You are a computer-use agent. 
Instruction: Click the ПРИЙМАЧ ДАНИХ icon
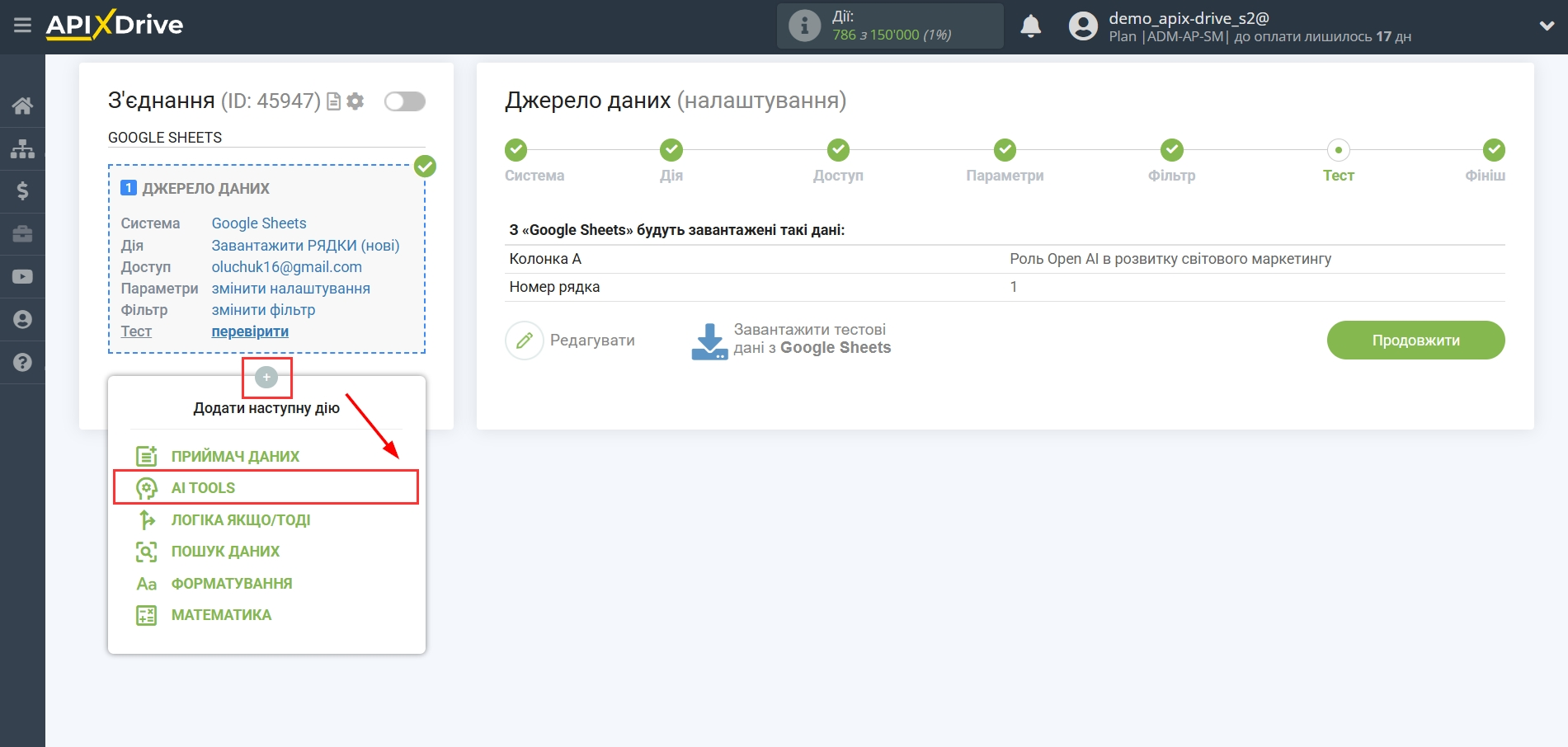tap(147, 456)
